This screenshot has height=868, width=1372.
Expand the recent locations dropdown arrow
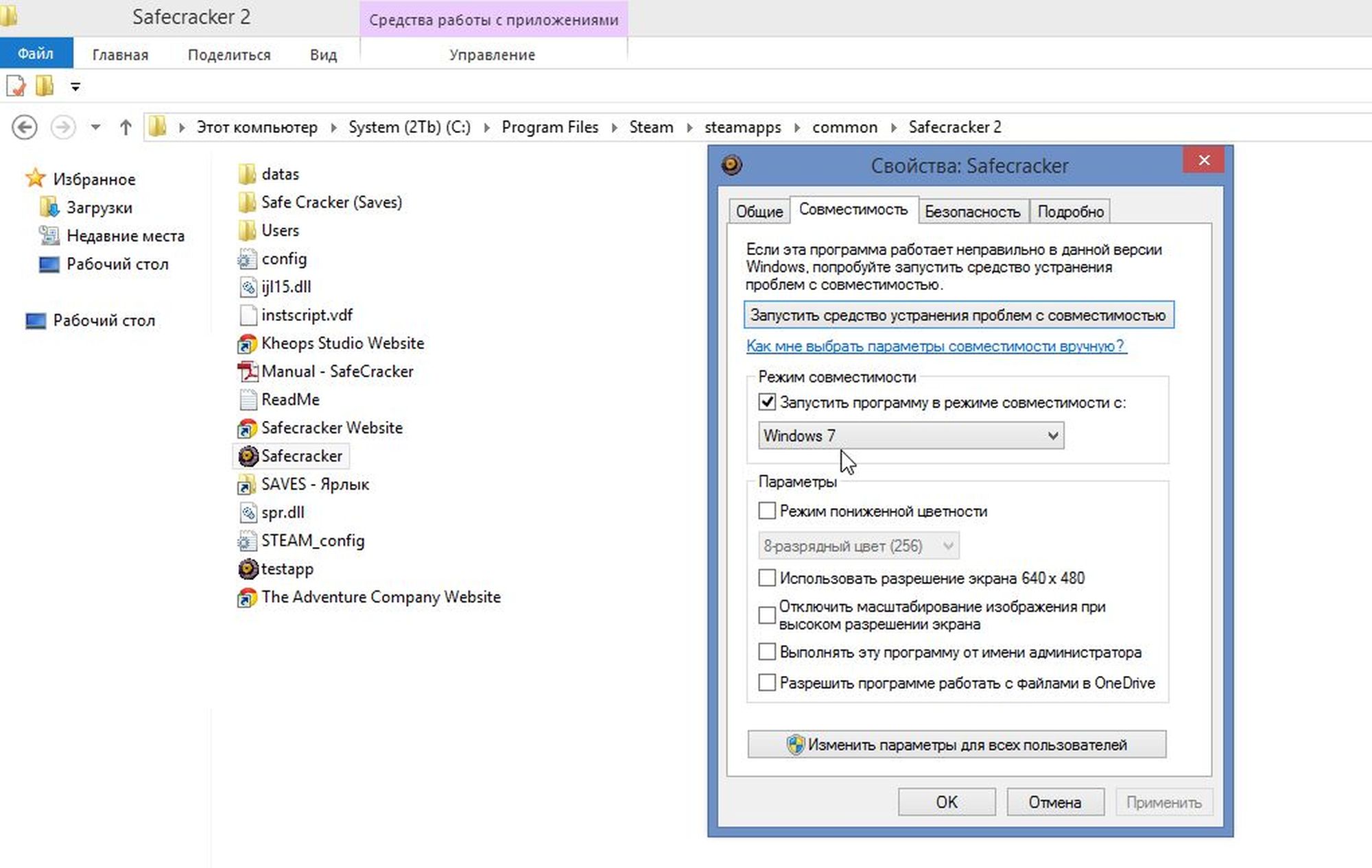pyautogui.click(x=95, y=127)
